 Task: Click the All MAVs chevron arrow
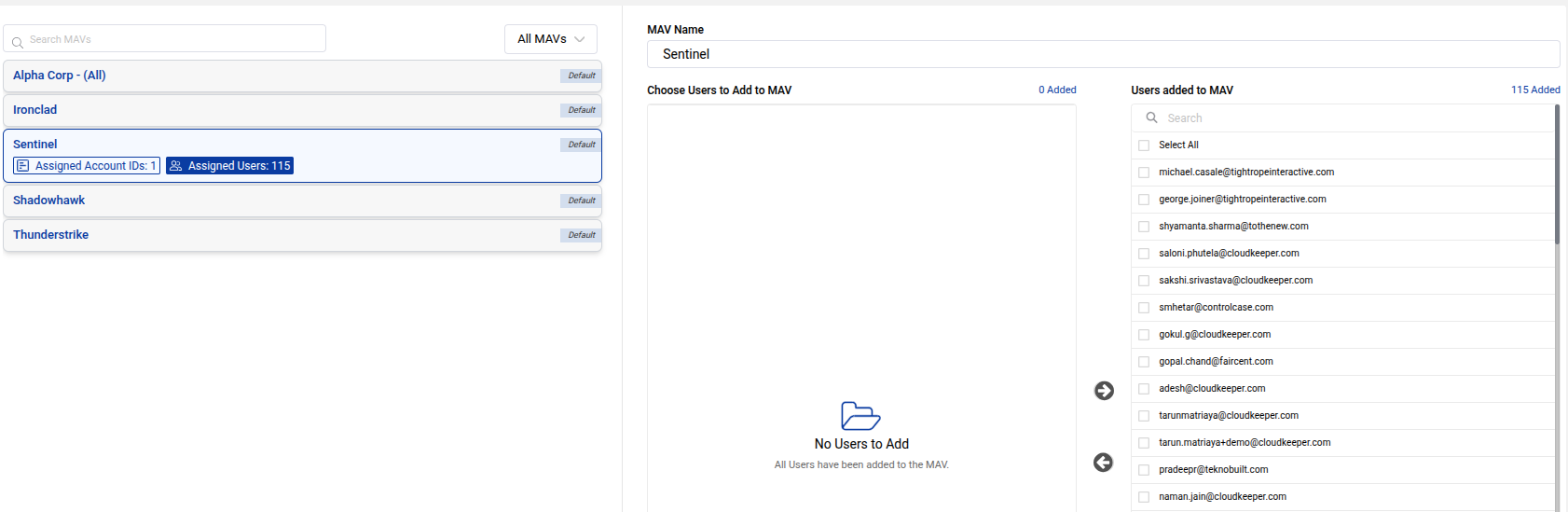pyautogui.click(x=580, y=39)
